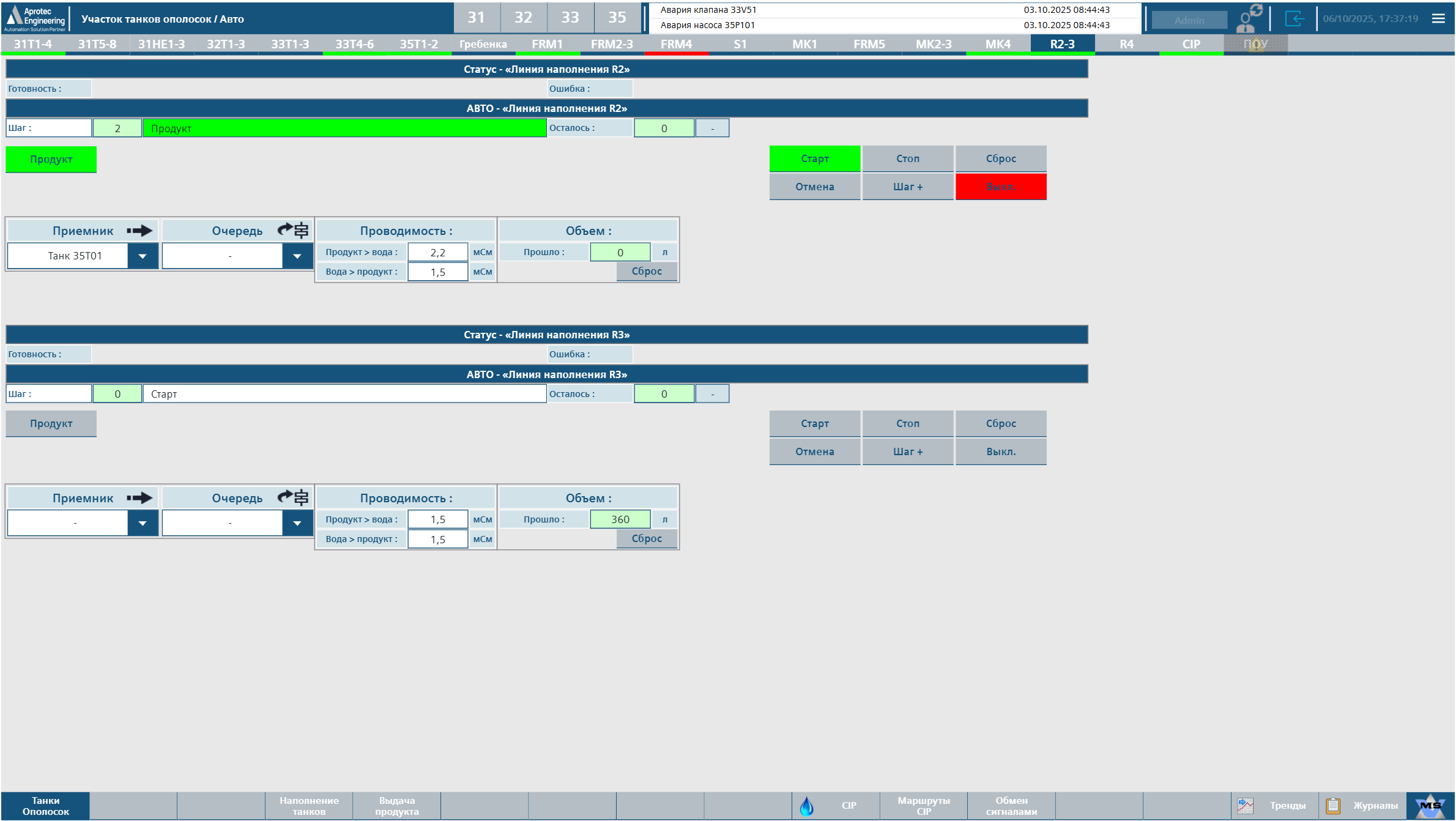The image size is (1456, 821).
Task: Toggle the green Продукт button for line R2
Action: tap(51, 159)
